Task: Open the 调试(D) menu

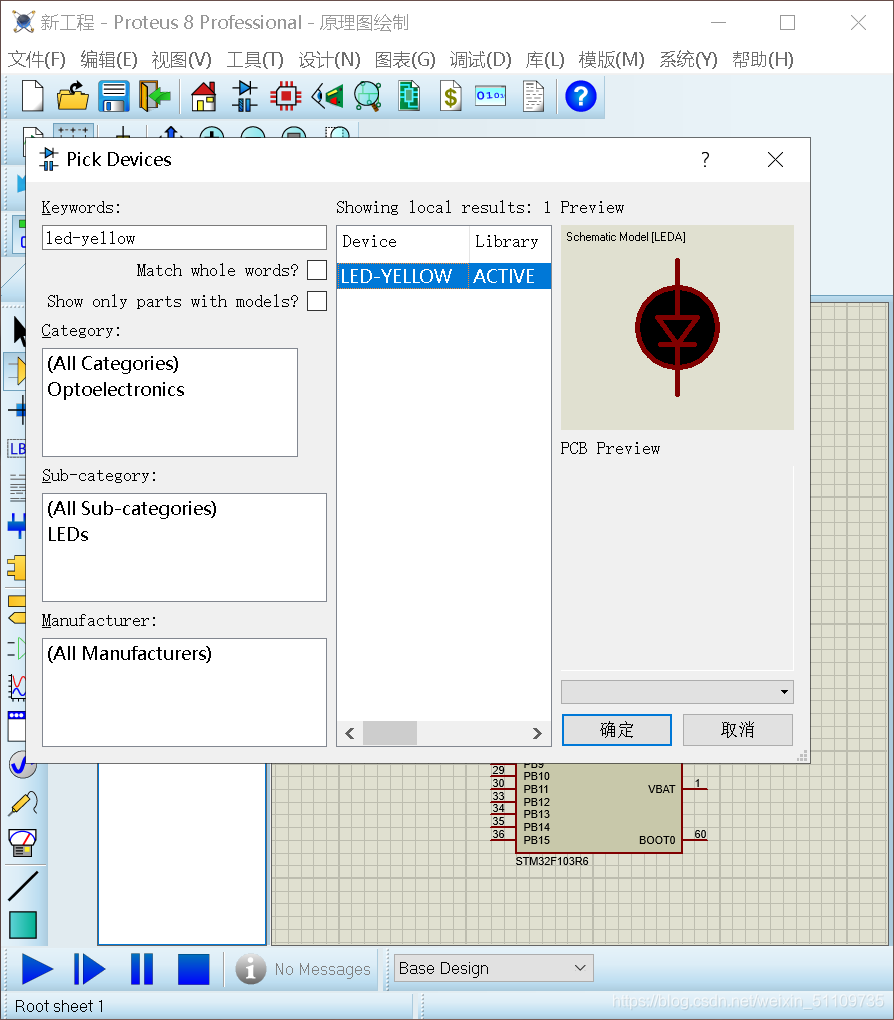Action: click(481, 60)
